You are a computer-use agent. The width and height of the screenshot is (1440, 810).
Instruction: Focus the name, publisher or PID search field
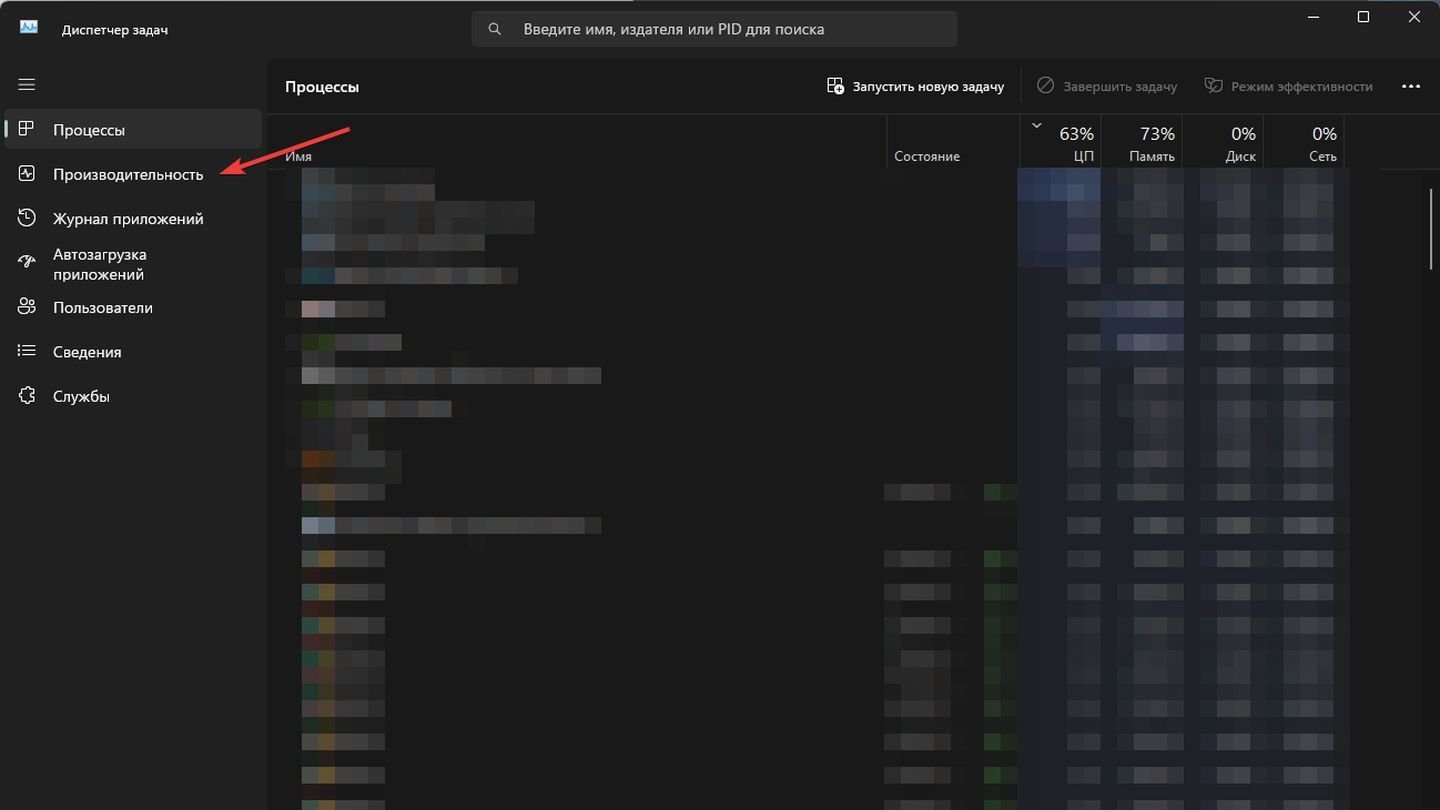point(714,29)
